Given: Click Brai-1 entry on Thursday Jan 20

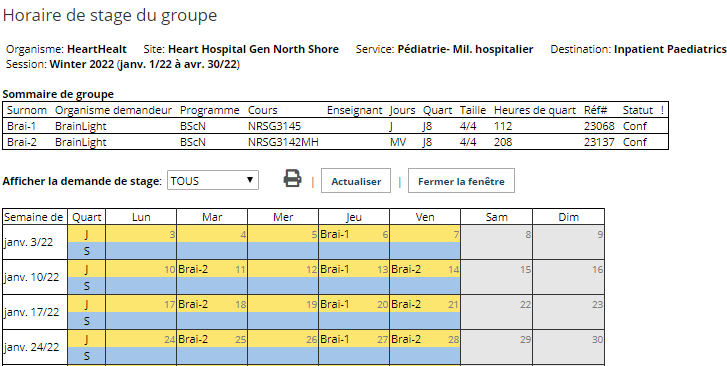Looking at the screenshot, I should (335, 304).
